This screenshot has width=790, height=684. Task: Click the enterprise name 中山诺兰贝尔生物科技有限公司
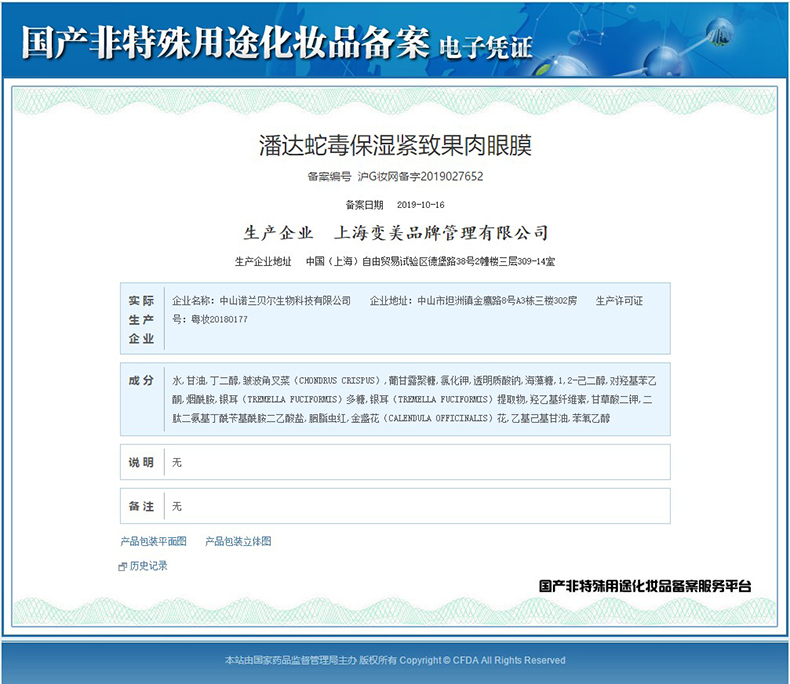pyautogui.click(x=285, y=301)
